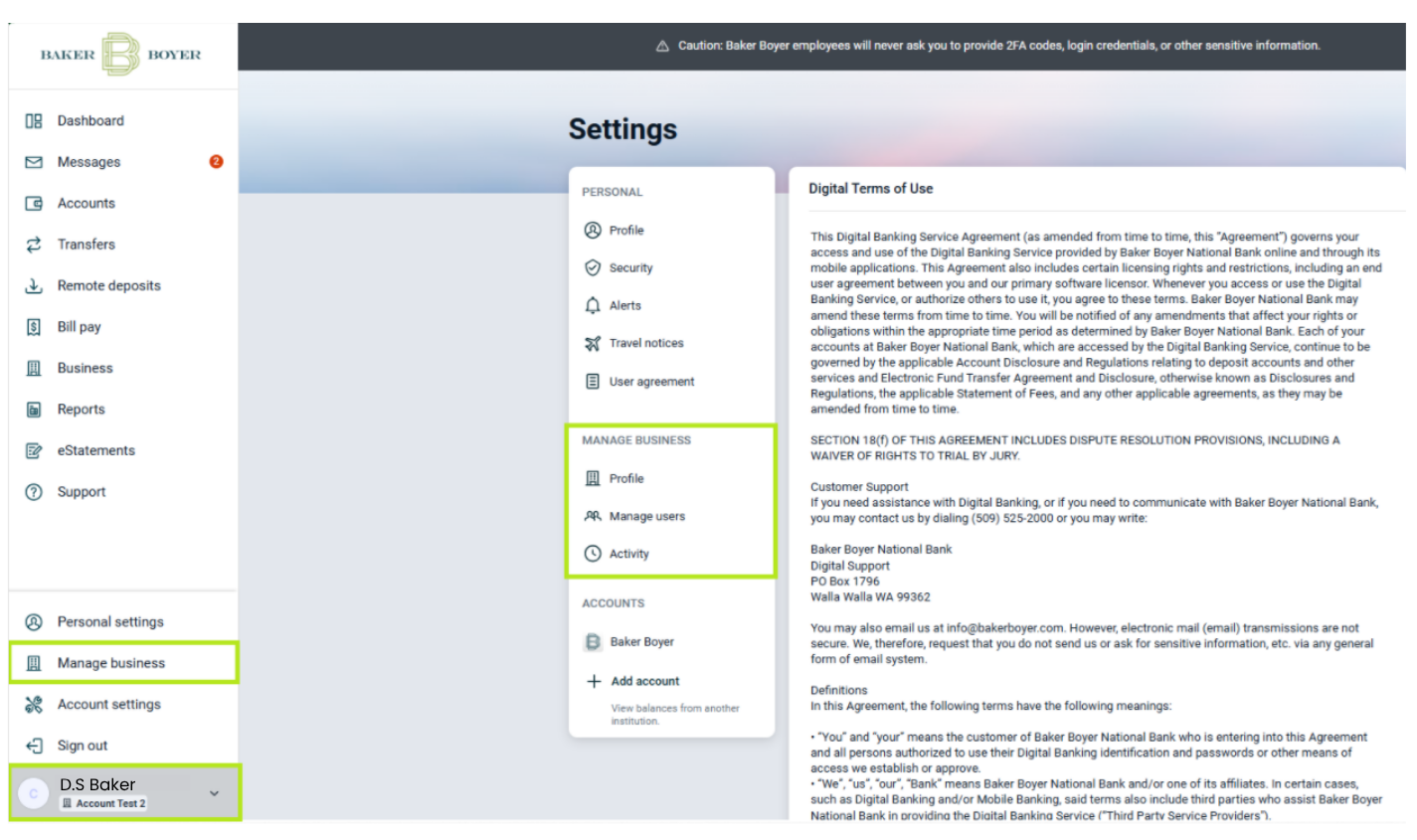This screenshot has height=840, width=1417.
Task: Click the Customer Support subheading
Action: (x=859, y=487)
